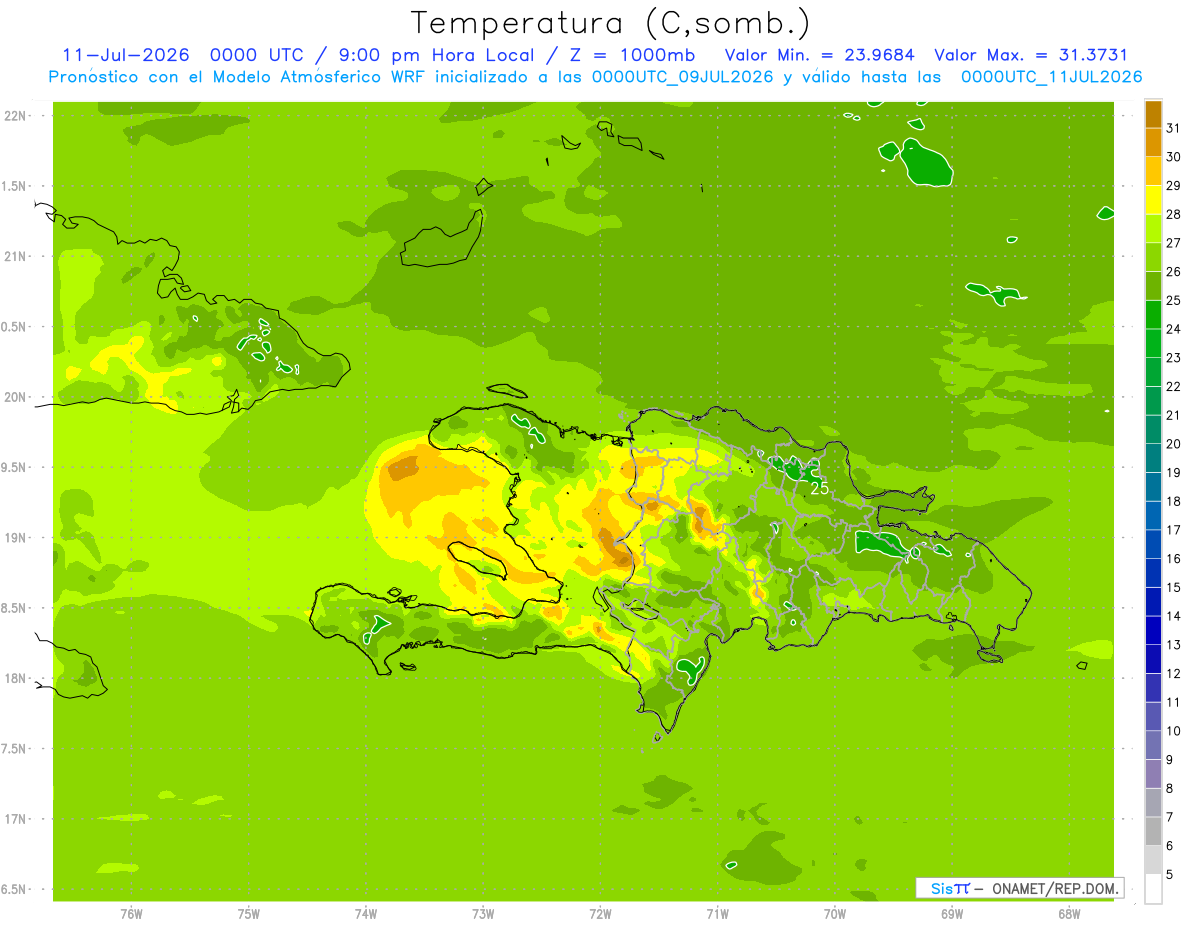Click latitude axis label 22N
Image resolution: width=1200 pixels, height=927 pixels.
coord(16,116)
